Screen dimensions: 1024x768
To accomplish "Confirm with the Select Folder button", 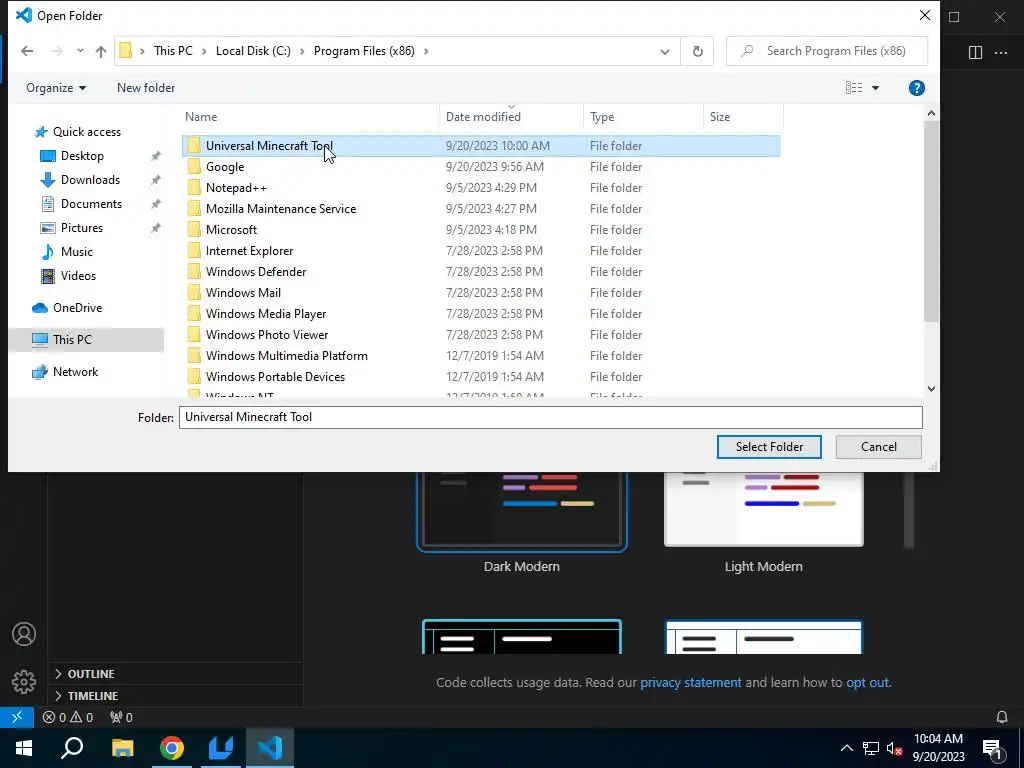I will tap(769, 447).
